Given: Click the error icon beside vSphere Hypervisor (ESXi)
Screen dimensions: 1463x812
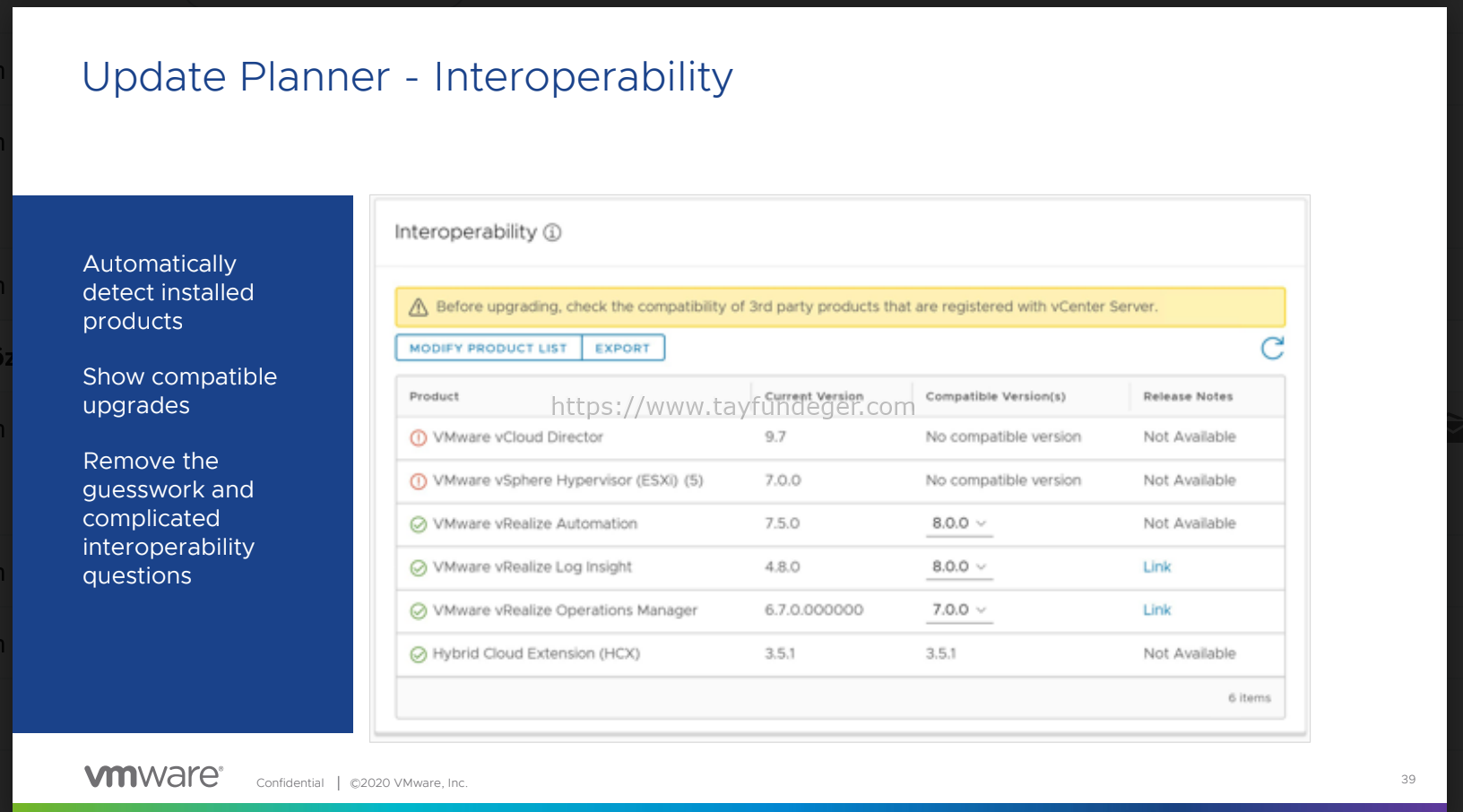Looking at the screenshot, I should coord(418,481).
